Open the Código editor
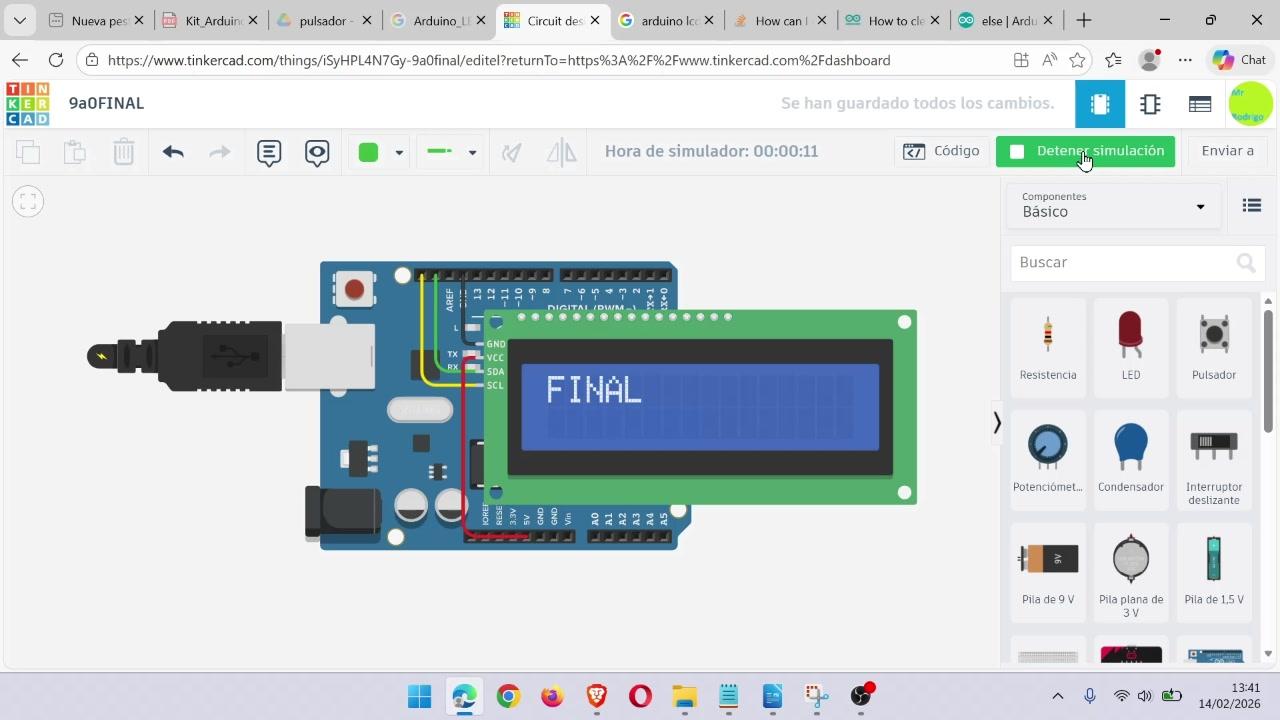This screenshot has height=720, width=1280. (941, 151)
